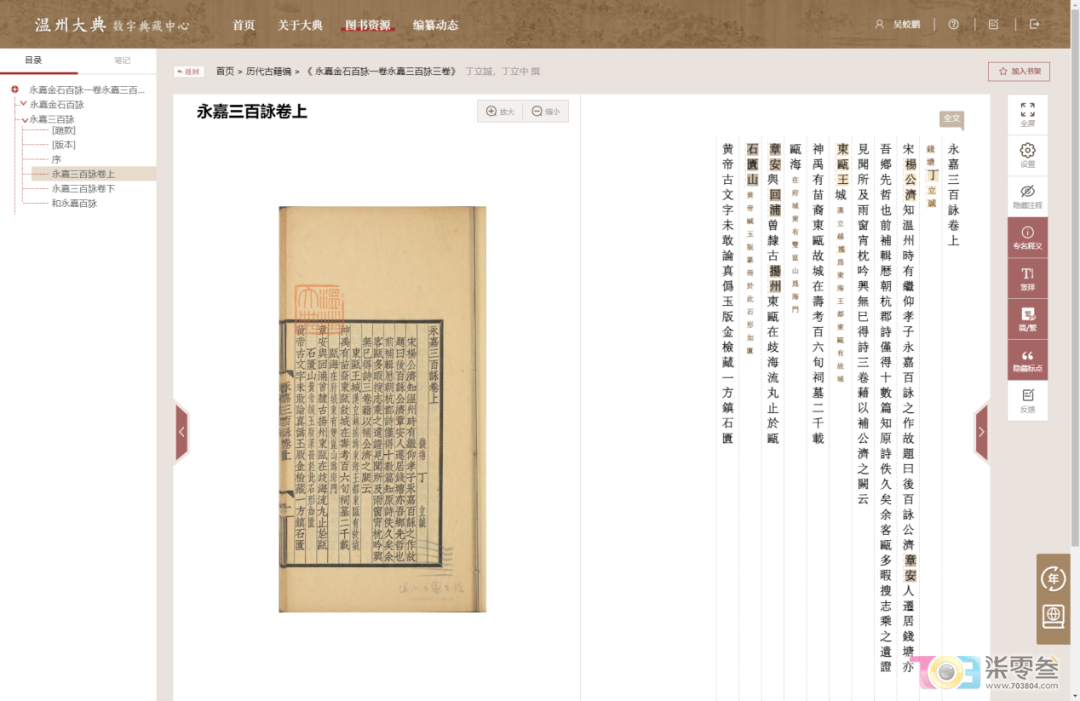The height and width of the screenshot is (701, 1080).
Task: Go to next page with right arrow
Action: 982,432
